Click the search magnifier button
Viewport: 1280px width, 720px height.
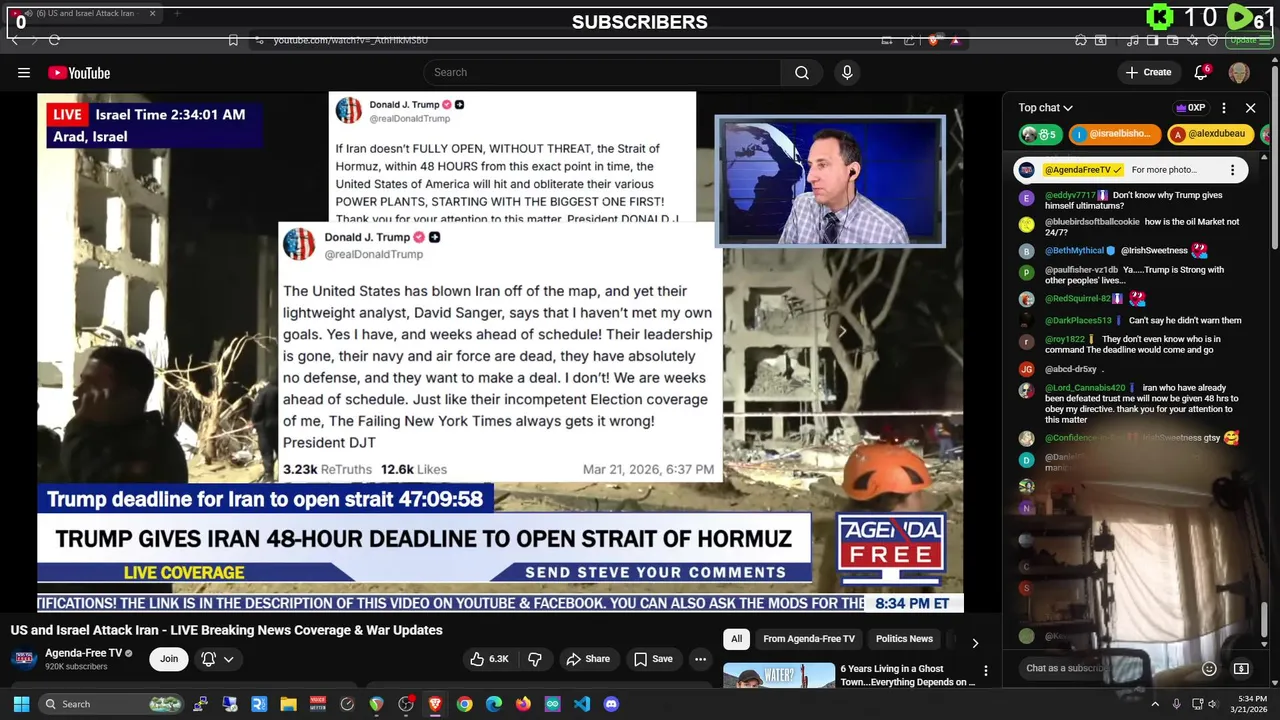(x=802, y=72)
